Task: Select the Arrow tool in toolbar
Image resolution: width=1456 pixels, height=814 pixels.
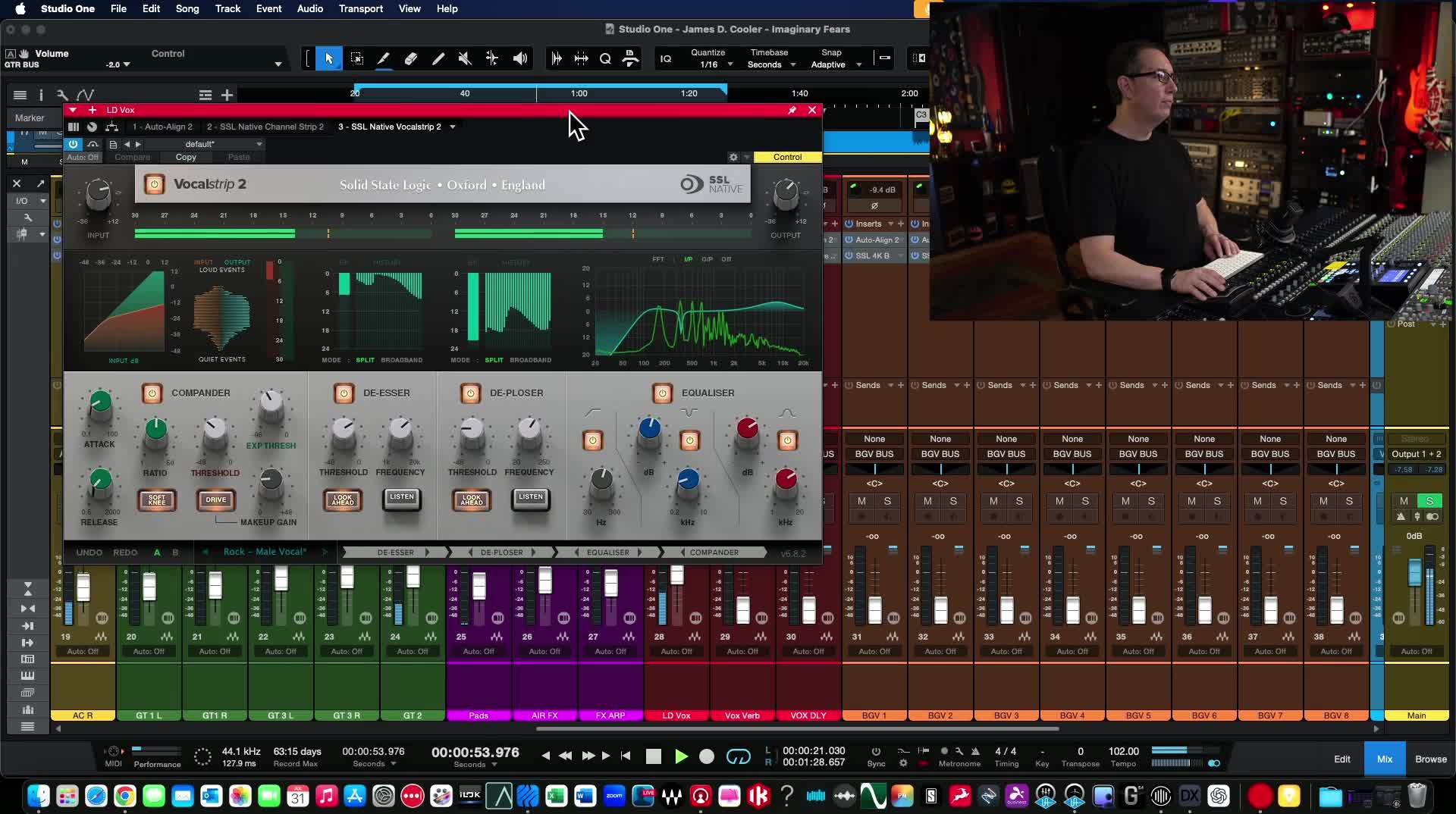Action: [329, 58]
